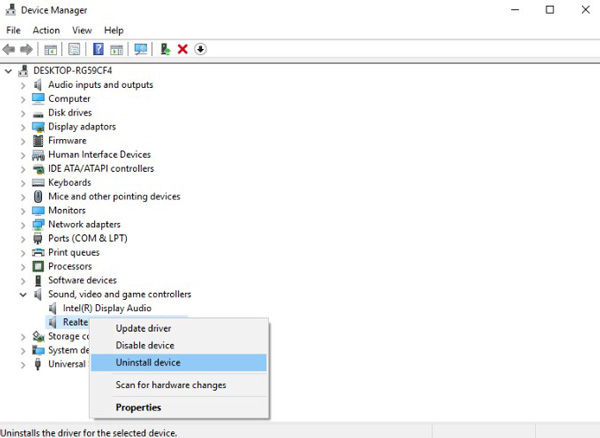Screen dimensions: 600x438
Task: Open the File menu
Action: tap(13, 30)
